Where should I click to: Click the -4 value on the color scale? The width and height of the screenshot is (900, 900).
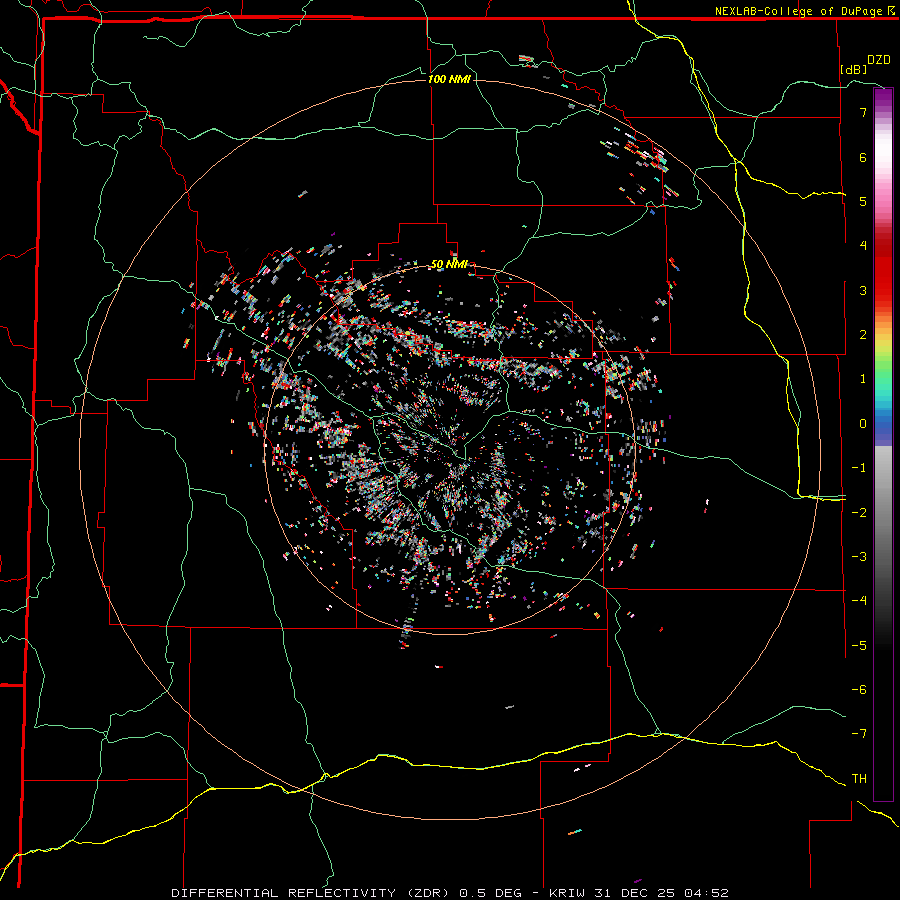click(x=859, y=600)
